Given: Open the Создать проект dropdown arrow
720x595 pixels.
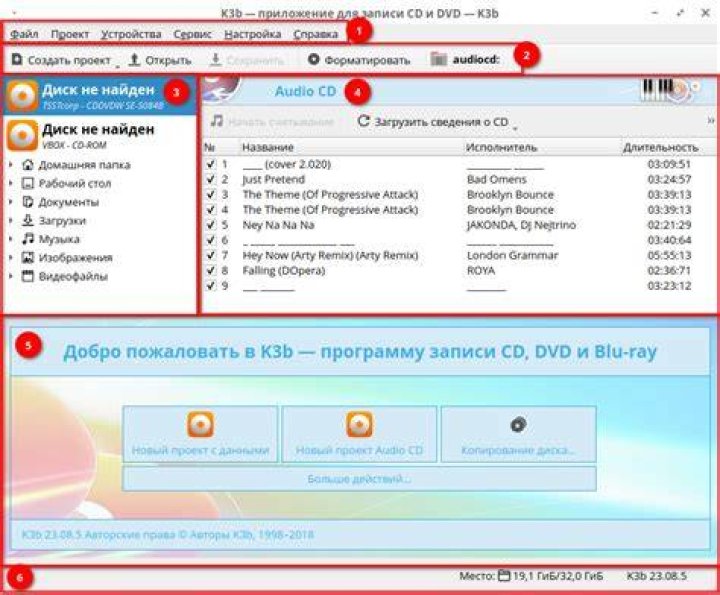Looking at the screenshot, I should pyautogui.click(x=118, y=66).
